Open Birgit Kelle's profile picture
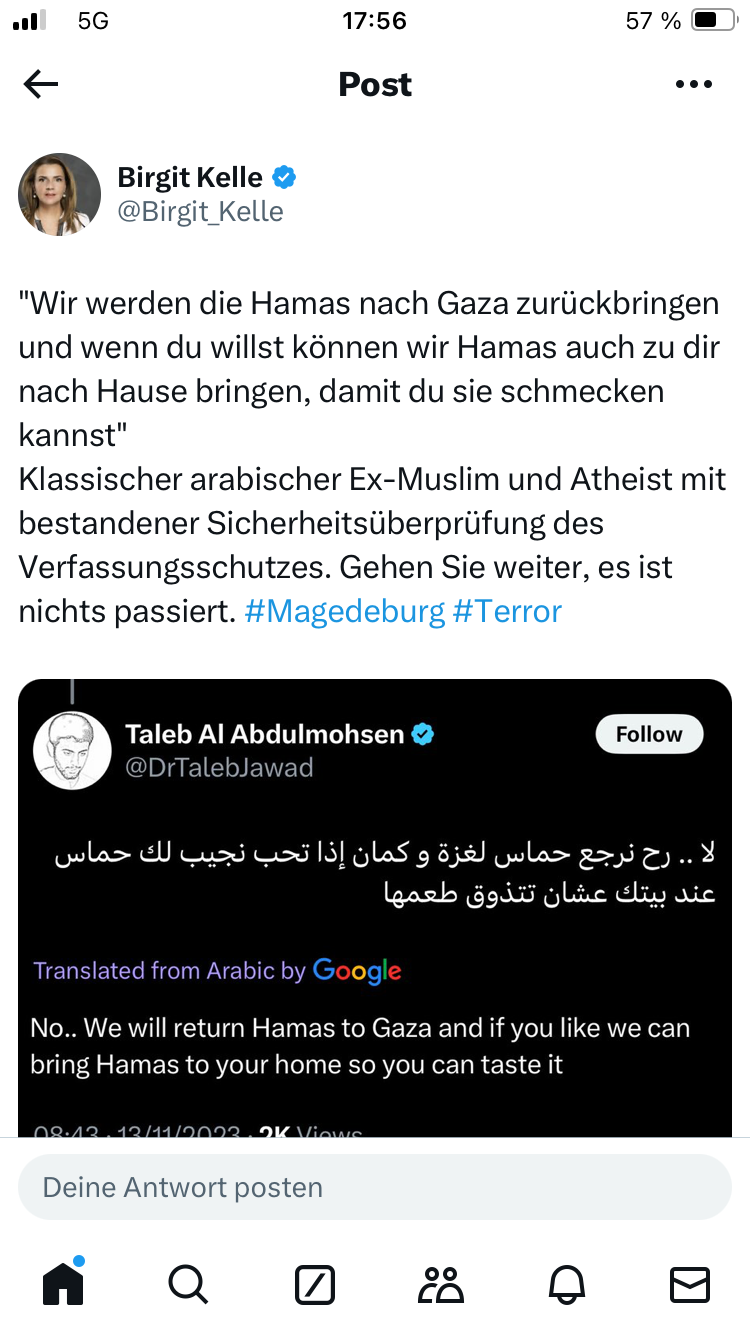The image size is (750, 1334). [60, 194]
